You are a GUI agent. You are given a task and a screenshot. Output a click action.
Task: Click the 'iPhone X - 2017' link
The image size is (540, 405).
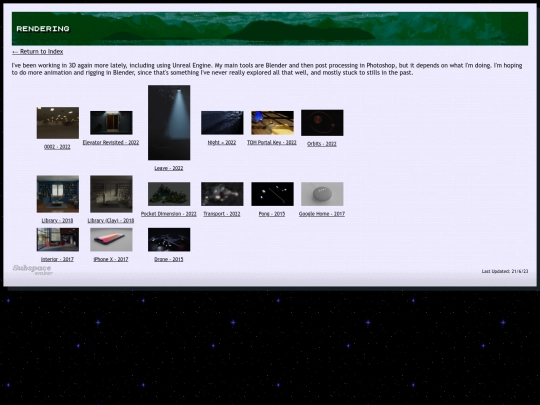(x=111, y=259)
